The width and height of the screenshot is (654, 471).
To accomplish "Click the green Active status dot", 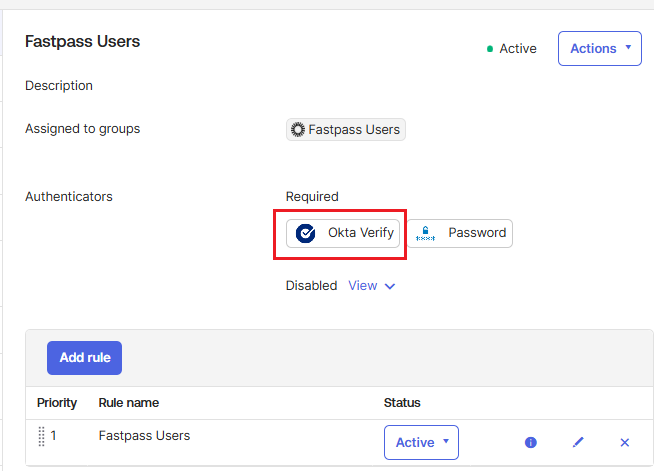I will click(489, 49).
